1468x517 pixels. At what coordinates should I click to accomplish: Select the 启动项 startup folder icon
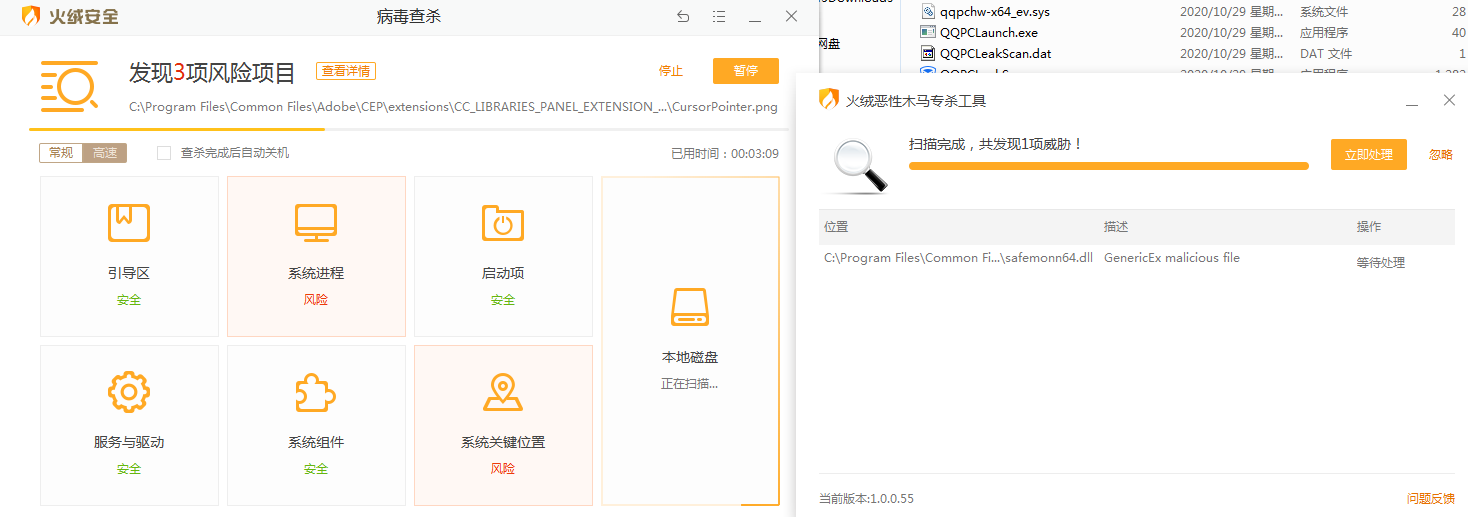pos(503,223)
